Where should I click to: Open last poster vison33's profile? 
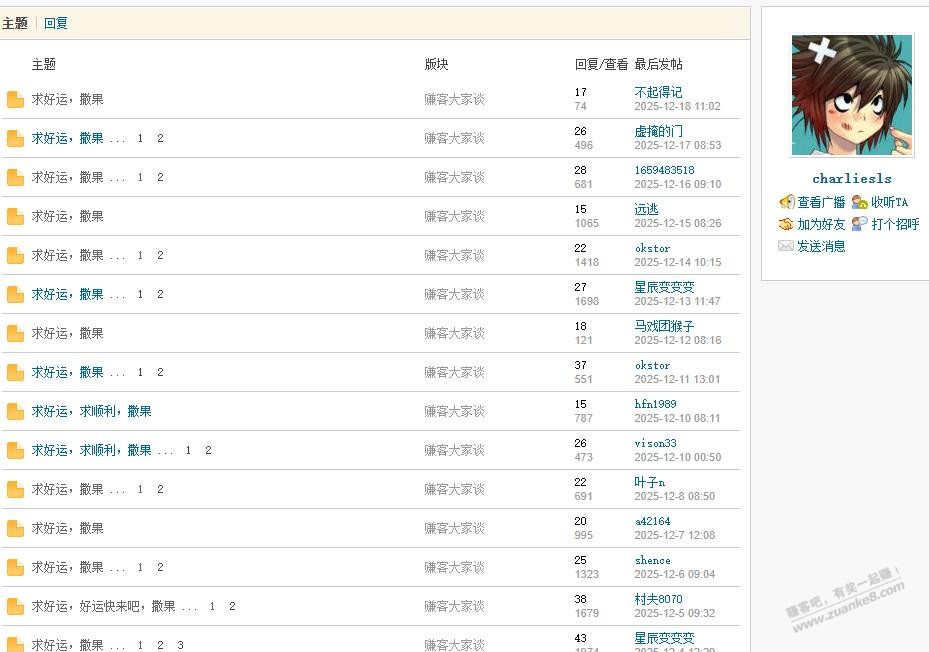tap(655, 443)
